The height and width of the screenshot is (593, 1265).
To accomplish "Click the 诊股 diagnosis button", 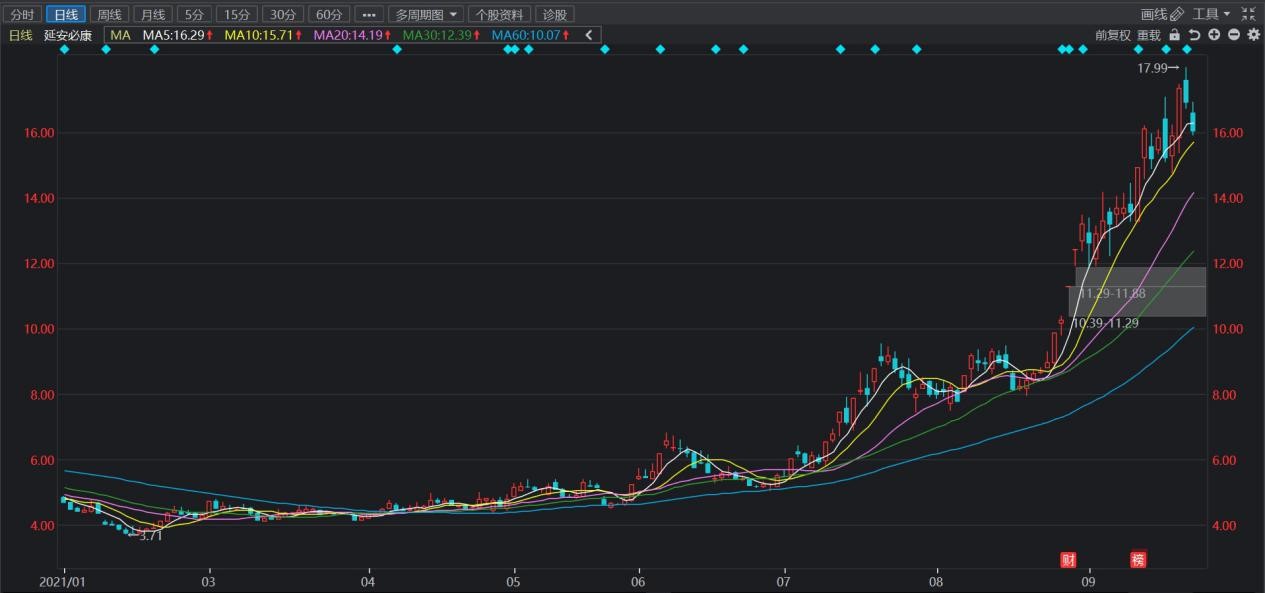I will [x=553, y=15].
